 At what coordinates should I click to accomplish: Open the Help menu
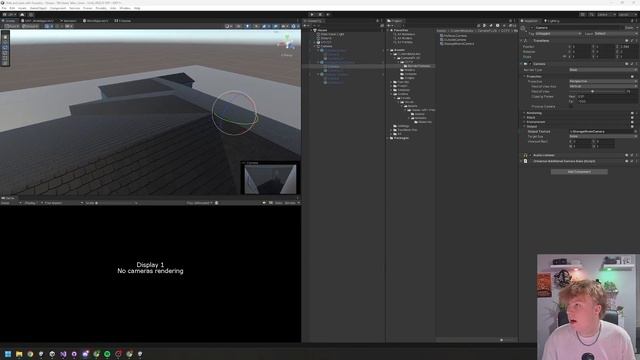pos(137,8)
